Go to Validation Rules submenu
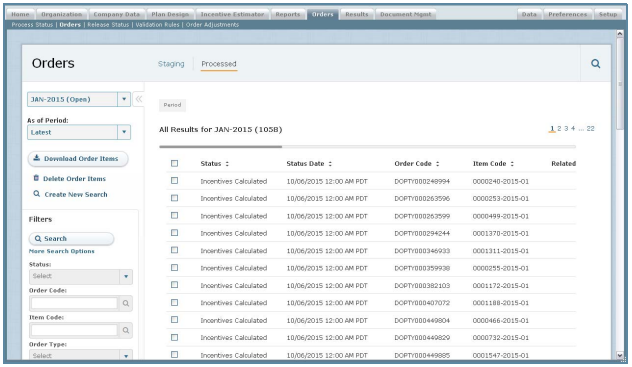632x367 pixels. point(157,25)
